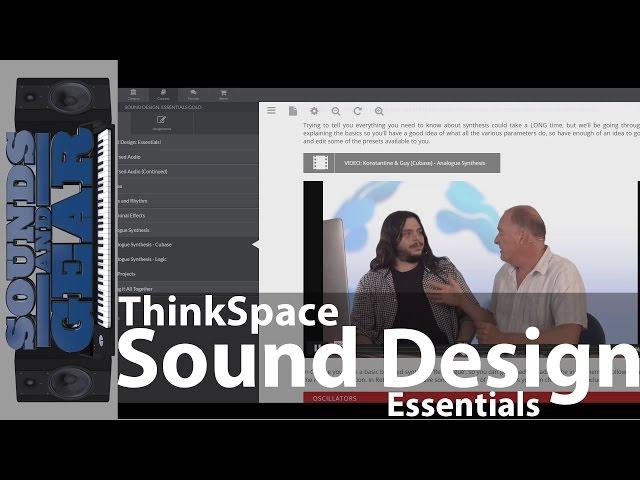Open the Campus tab in top navigation
The image size is (640, 480).
pyautogui.click(x=133, y=94)
